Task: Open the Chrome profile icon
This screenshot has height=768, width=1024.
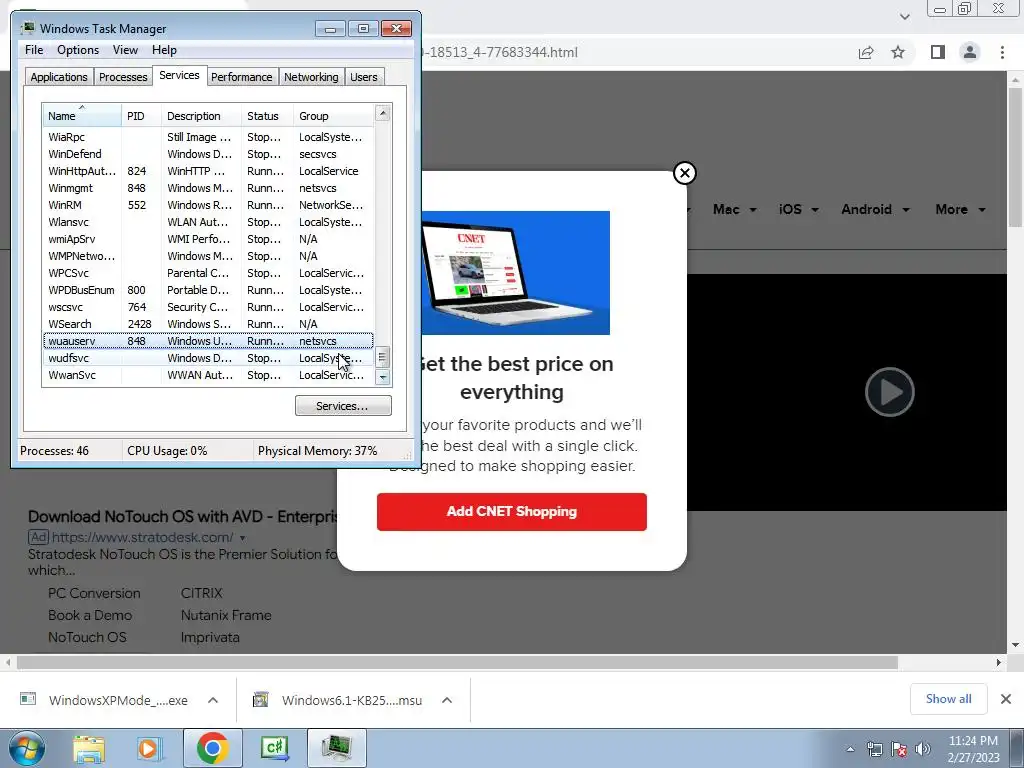Action: [x=970, y=52]
